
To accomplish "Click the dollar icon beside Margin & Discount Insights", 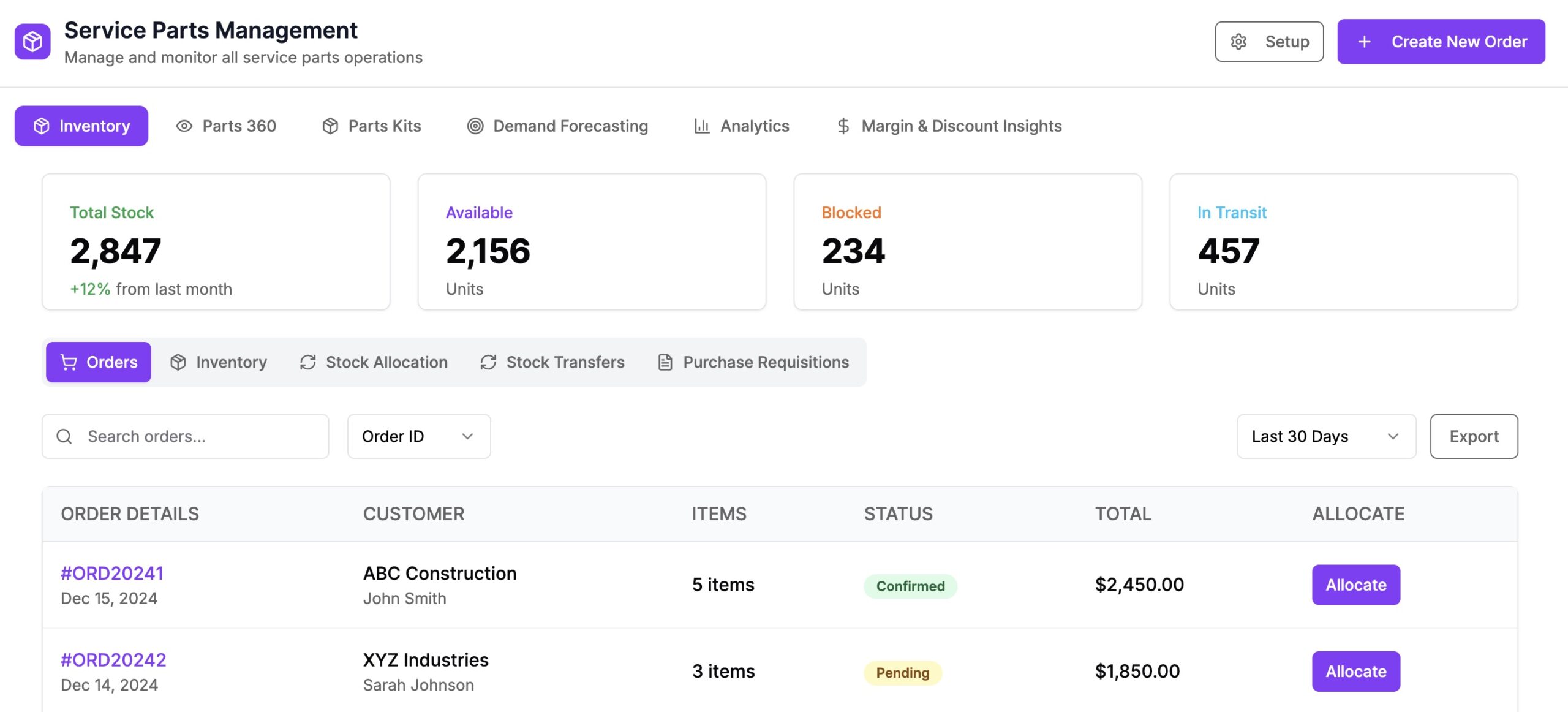I will click(x=843, y=126).
